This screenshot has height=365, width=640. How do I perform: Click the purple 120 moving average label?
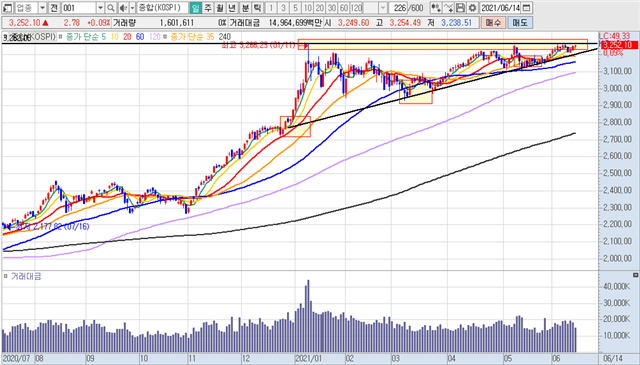(155, 37)
